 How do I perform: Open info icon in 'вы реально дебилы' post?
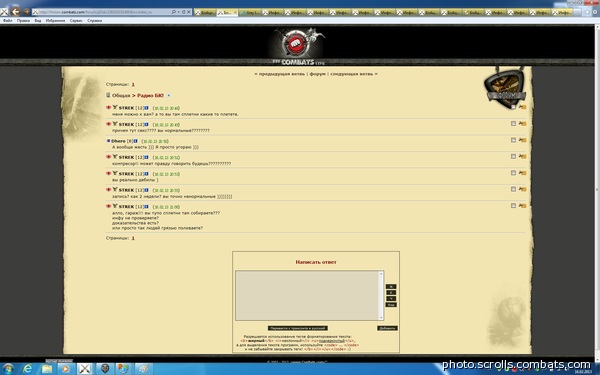146,174
